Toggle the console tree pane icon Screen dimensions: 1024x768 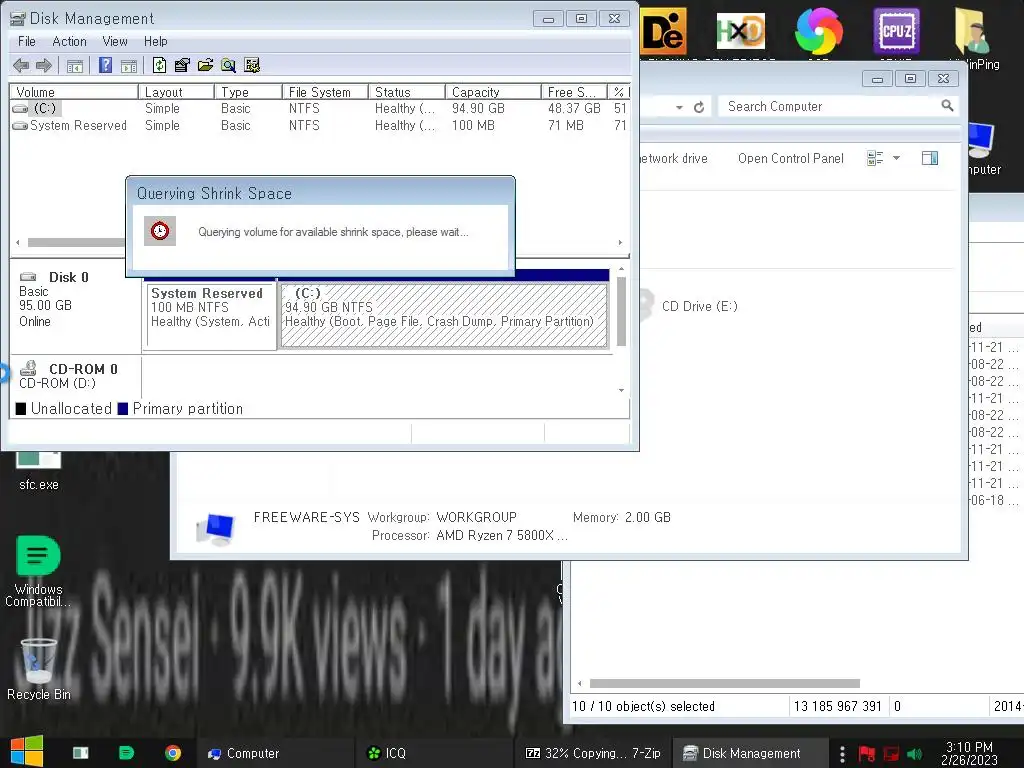(x=74, y=65)
